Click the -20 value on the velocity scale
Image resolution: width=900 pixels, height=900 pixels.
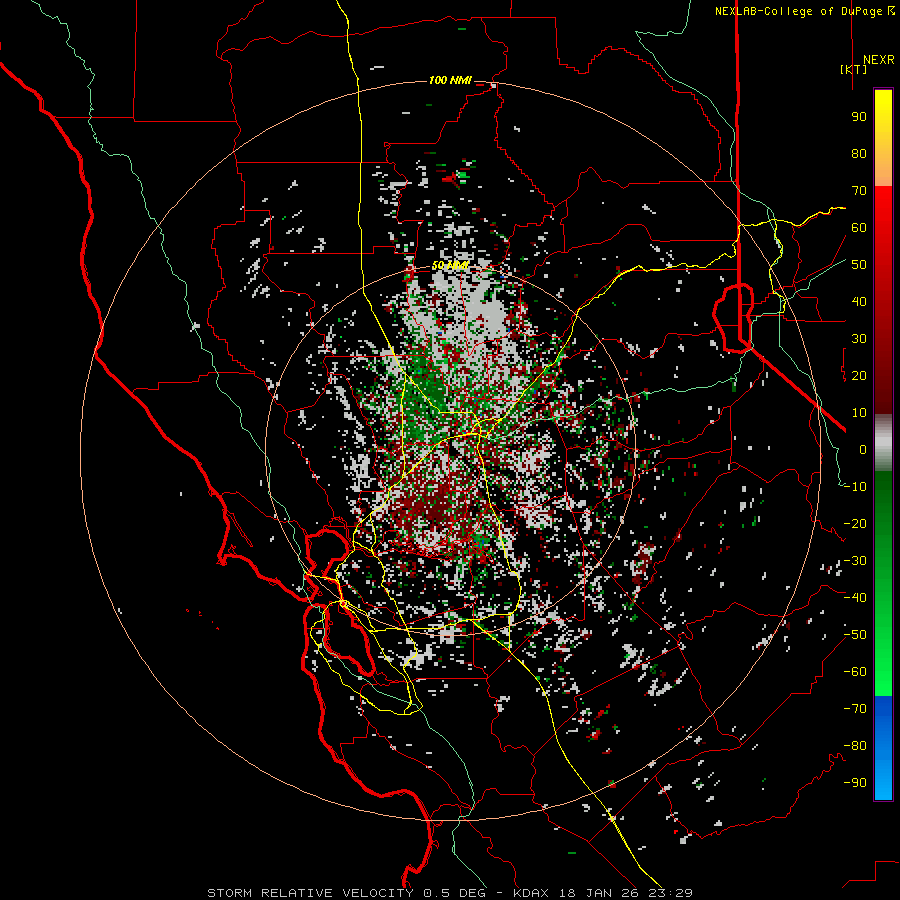855,523
